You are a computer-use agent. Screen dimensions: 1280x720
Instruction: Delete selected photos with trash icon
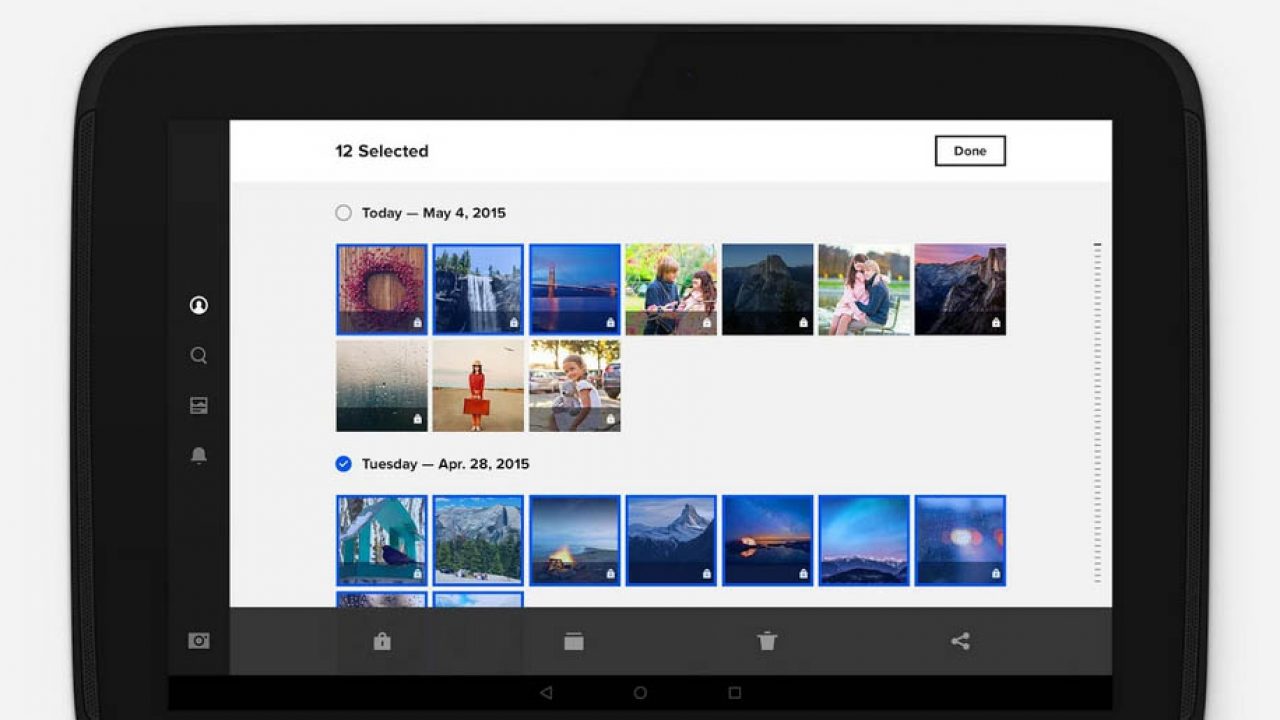pos(767,642)
